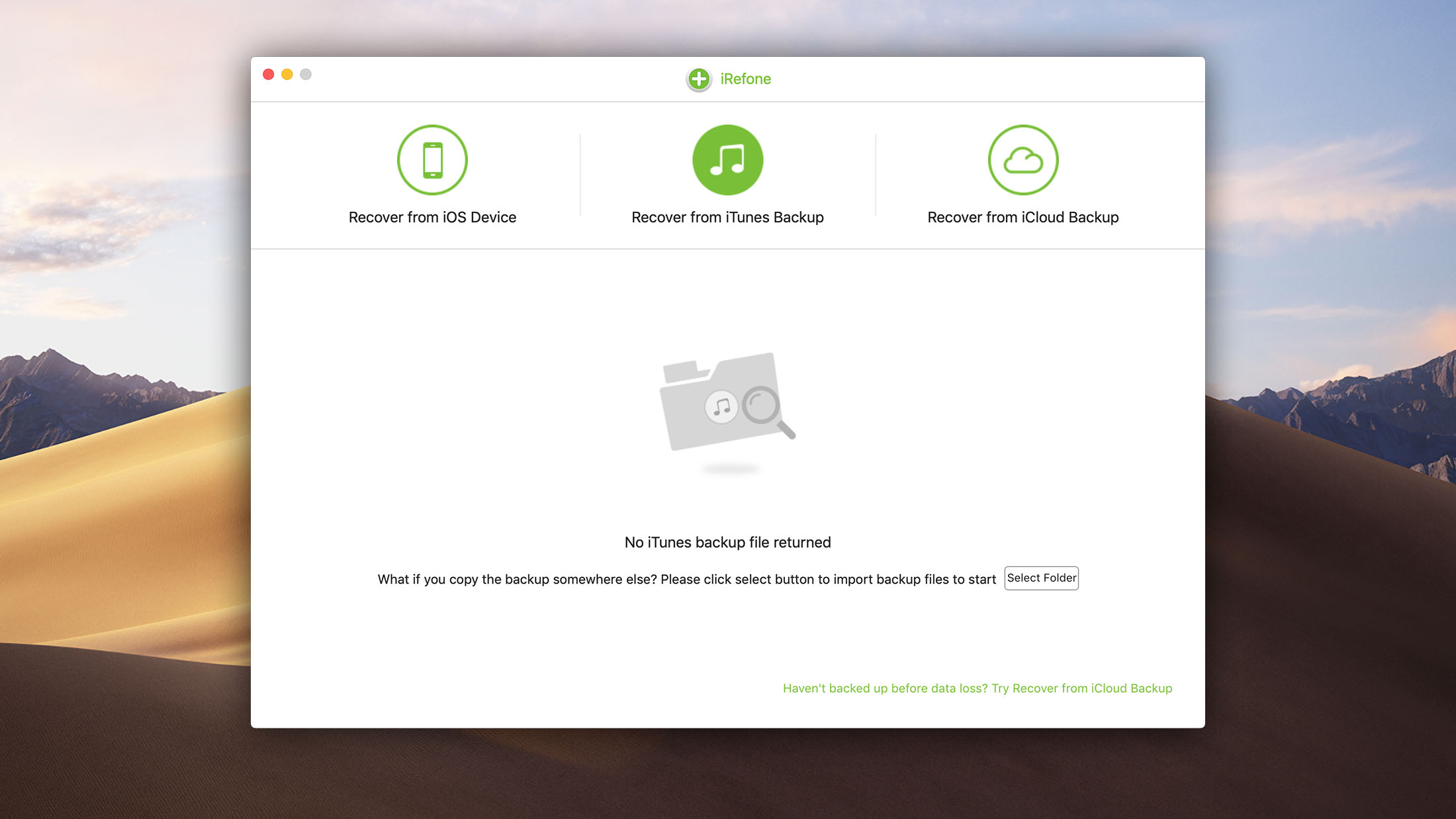The image size is (1456, 819).
Task: Switch to Recover from iOS Device tab
Action: tap(432, 218)
